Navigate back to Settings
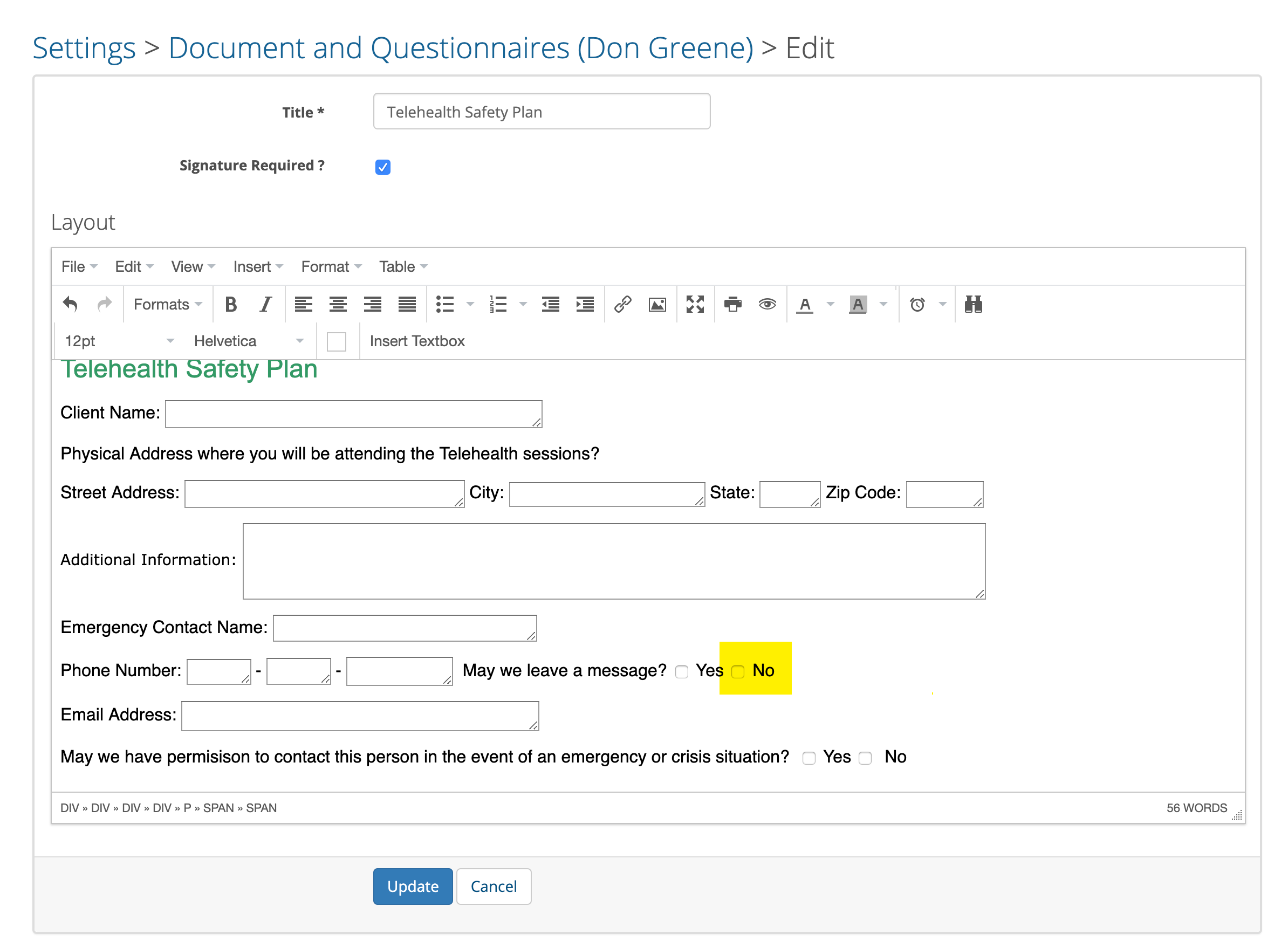 coord(84,47)
